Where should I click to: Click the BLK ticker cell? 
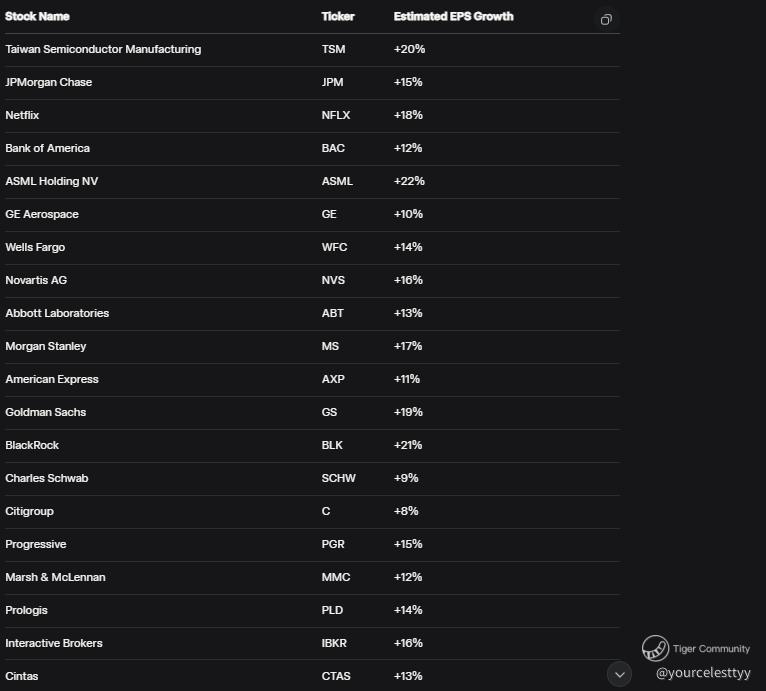333,445
